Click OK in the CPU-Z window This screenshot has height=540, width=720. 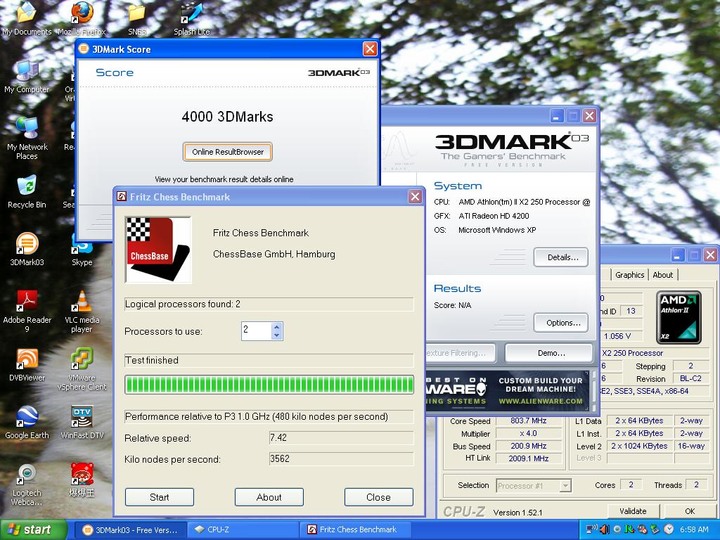tap(690, 511)
